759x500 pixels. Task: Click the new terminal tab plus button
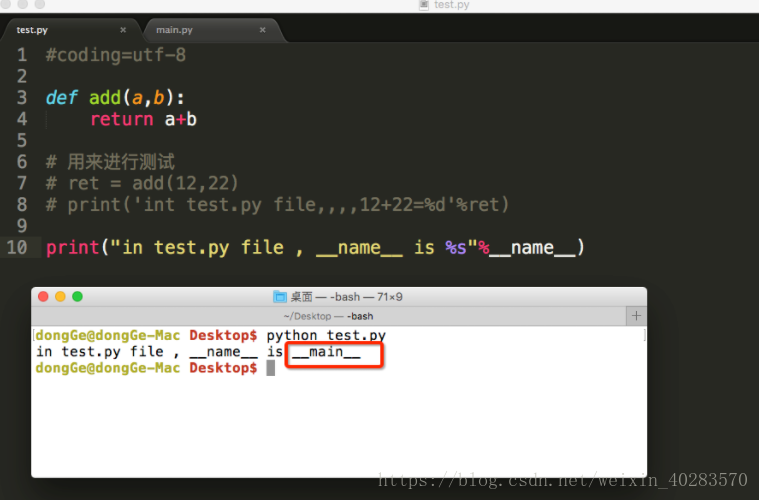[636, 316]
